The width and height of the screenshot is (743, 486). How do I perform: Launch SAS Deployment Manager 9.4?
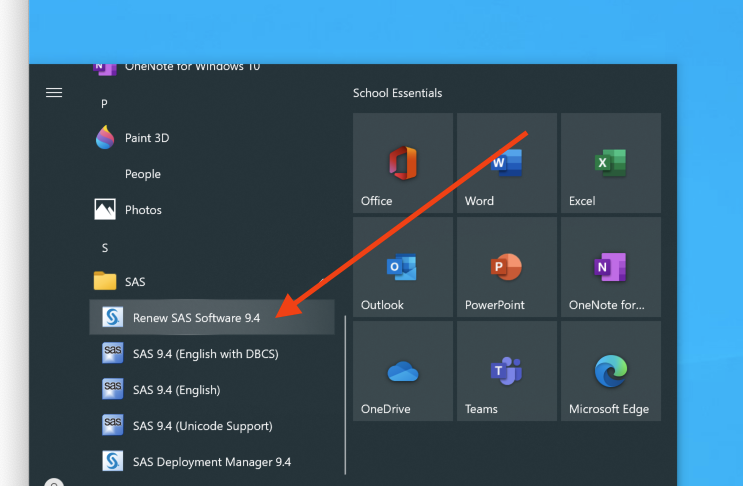(x=211, y=462)
